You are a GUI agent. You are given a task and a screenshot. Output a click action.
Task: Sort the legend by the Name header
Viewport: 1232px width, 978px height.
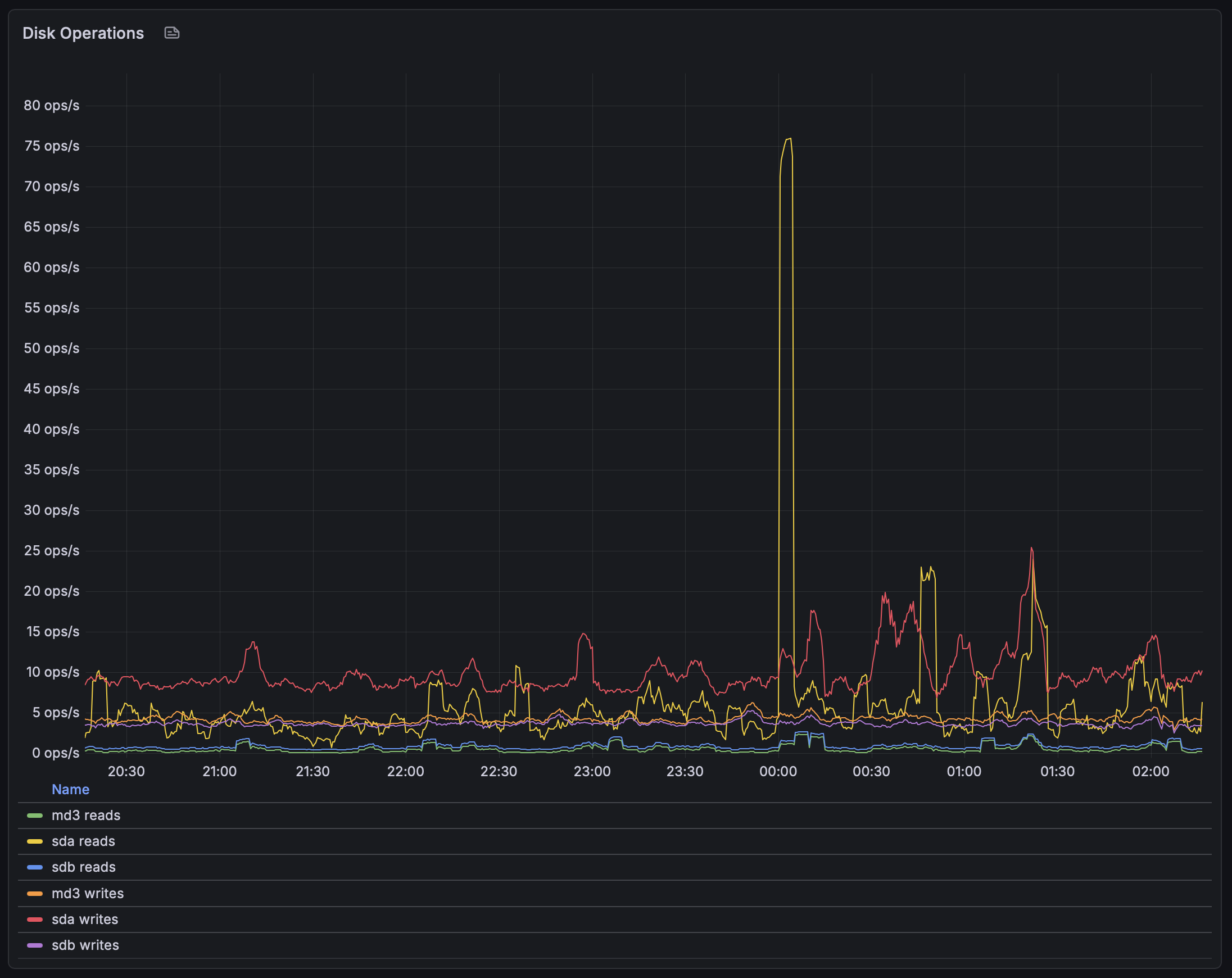pyautogui.click(x=70, y=789)
